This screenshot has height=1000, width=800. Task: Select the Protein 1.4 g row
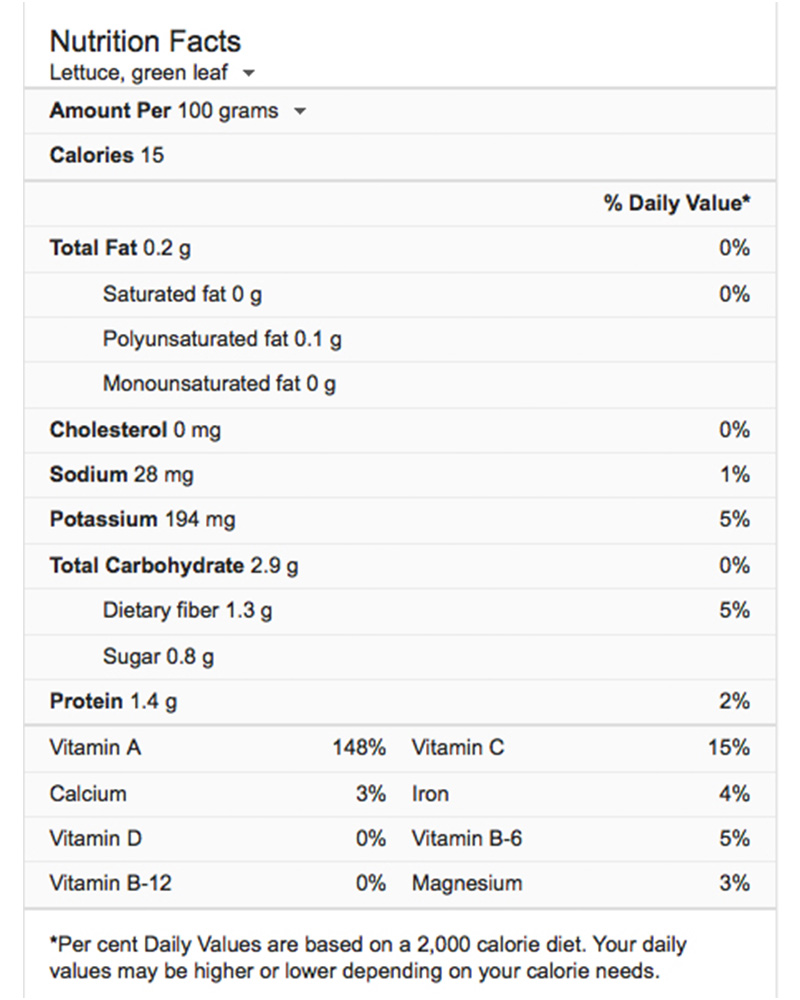[x=113, y=702]
